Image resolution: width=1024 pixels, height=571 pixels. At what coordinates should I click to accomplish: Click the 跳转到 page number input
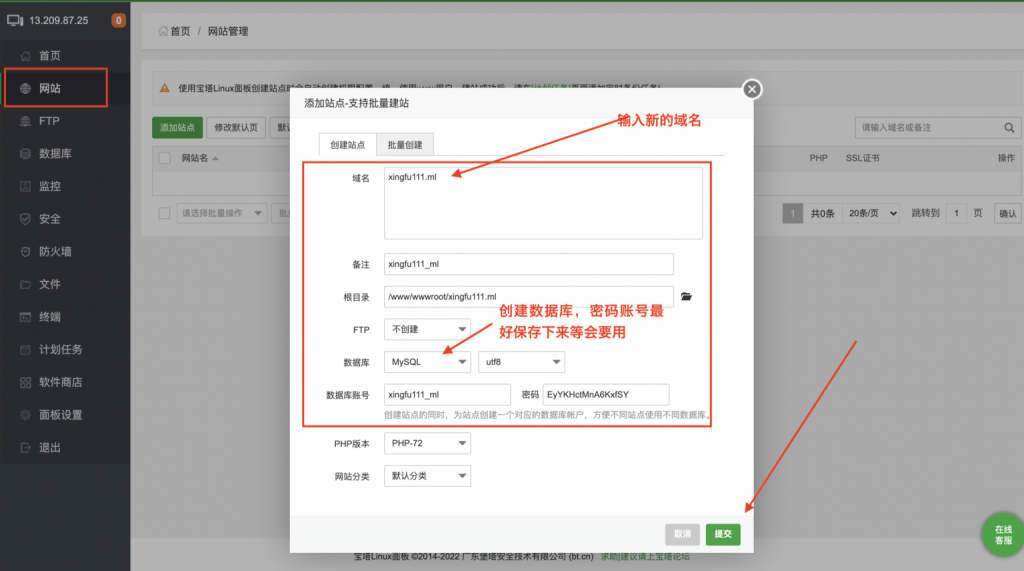[956, 213]
